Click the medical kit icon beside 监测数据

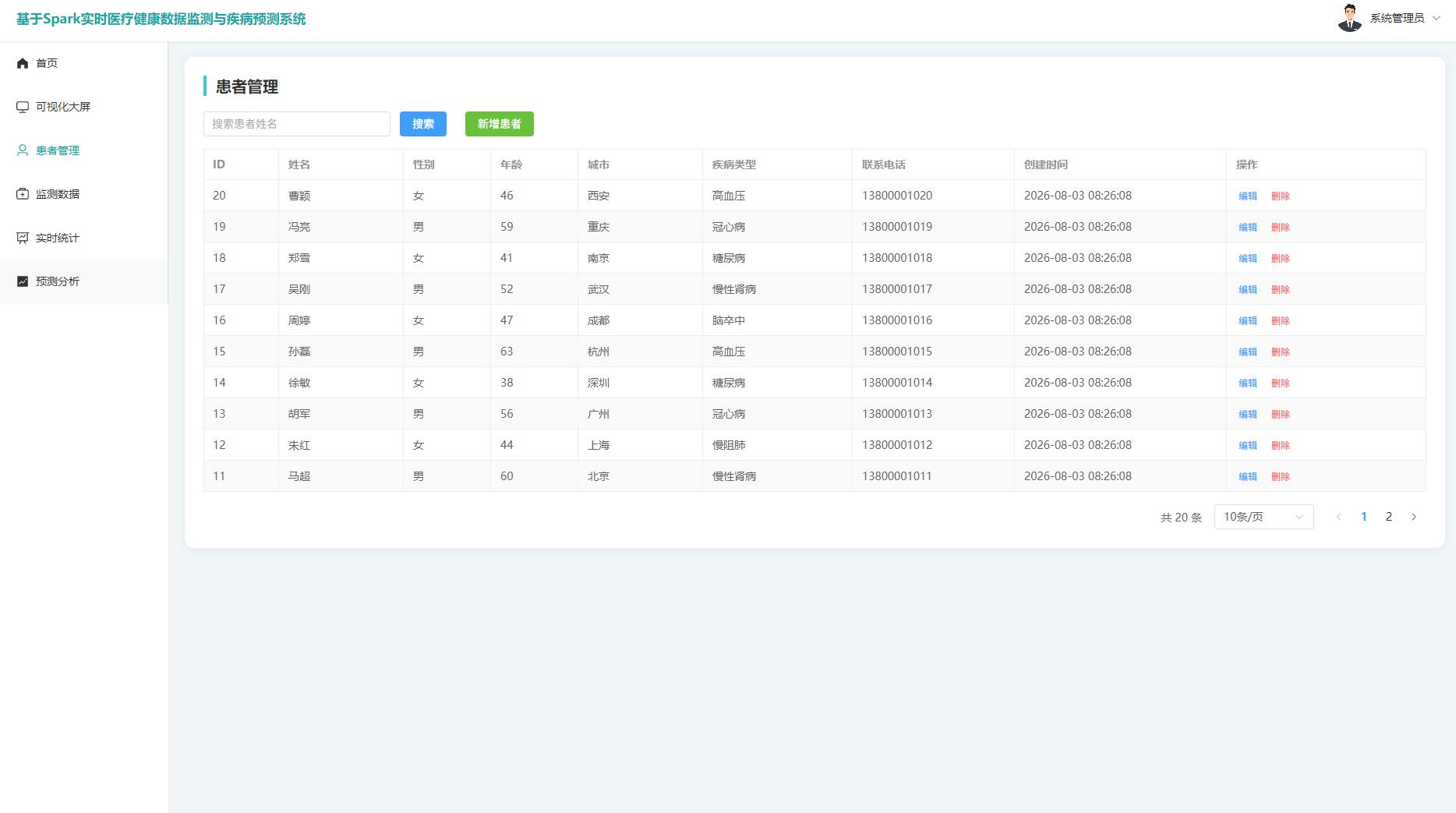pos(23,194)
